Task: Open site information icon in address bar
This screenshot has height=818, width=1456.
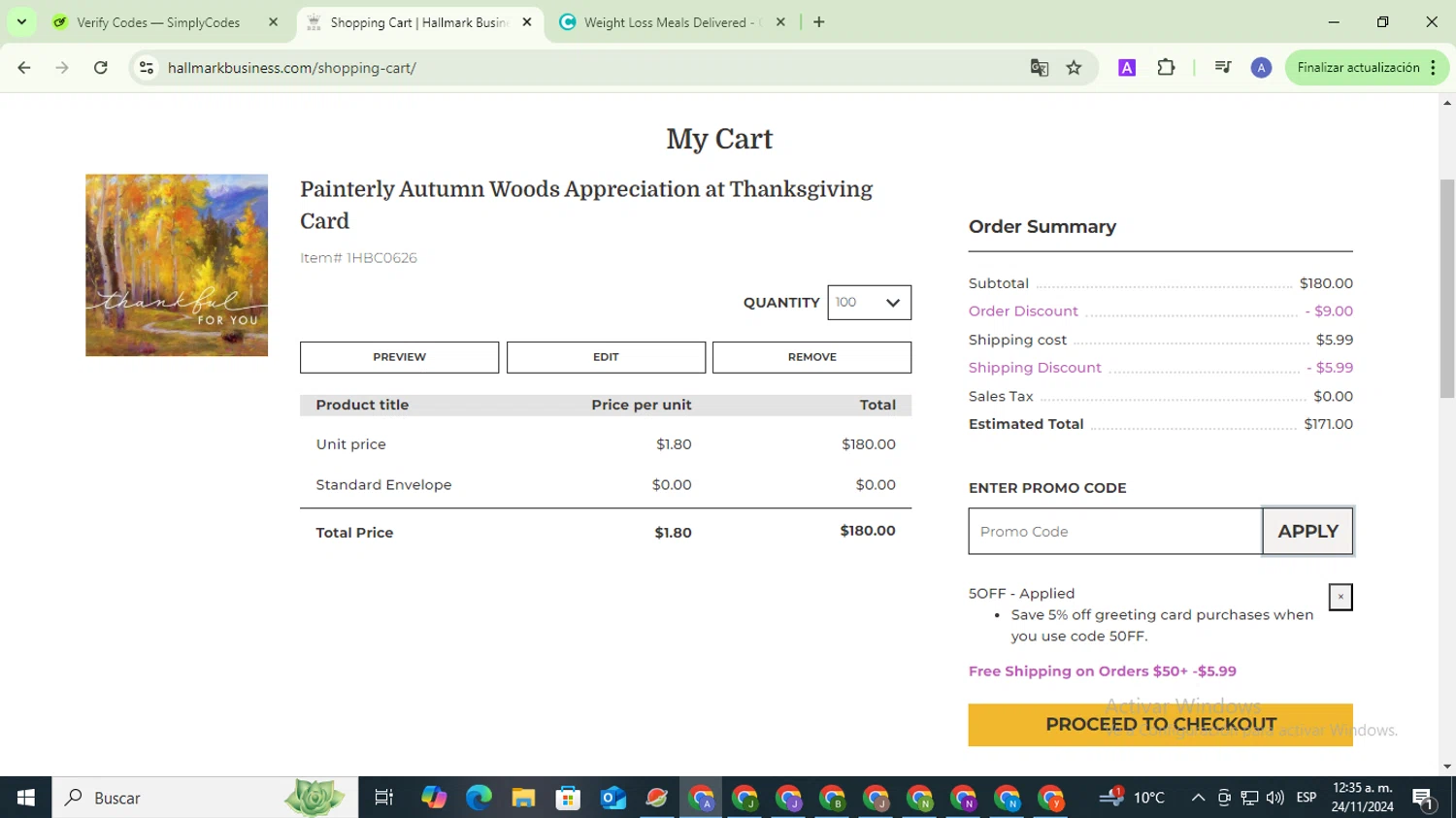Action: [x=147, y=68]
